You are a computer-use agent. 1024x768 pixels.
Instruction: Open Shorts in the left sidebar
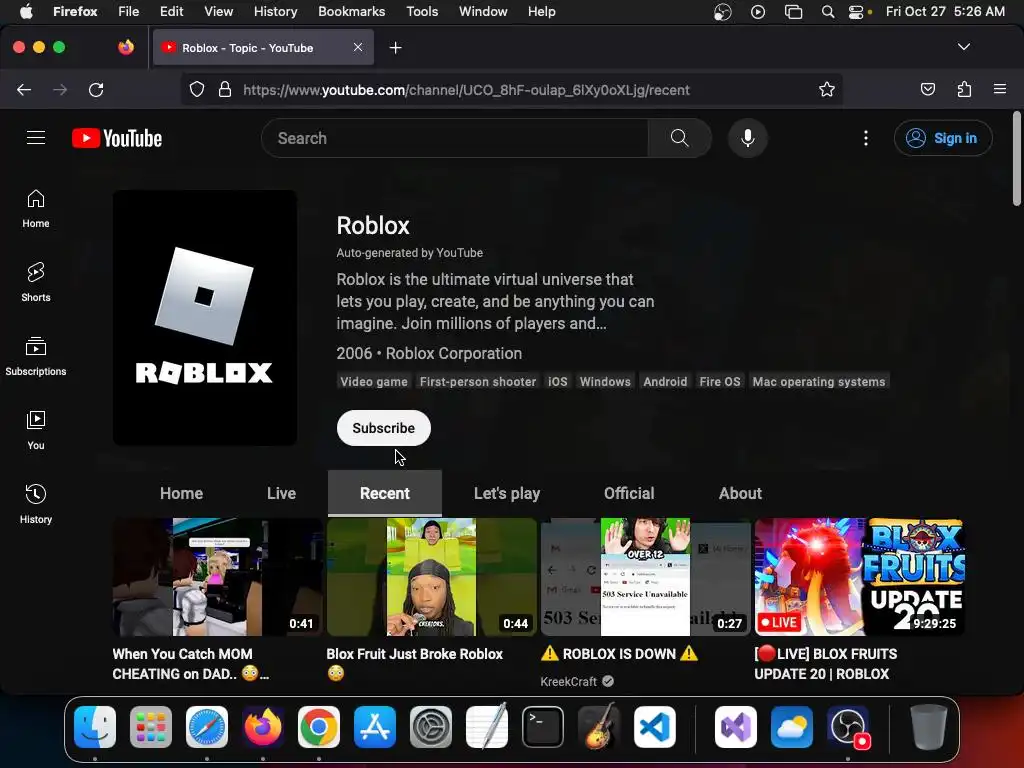tap(36, 283)
